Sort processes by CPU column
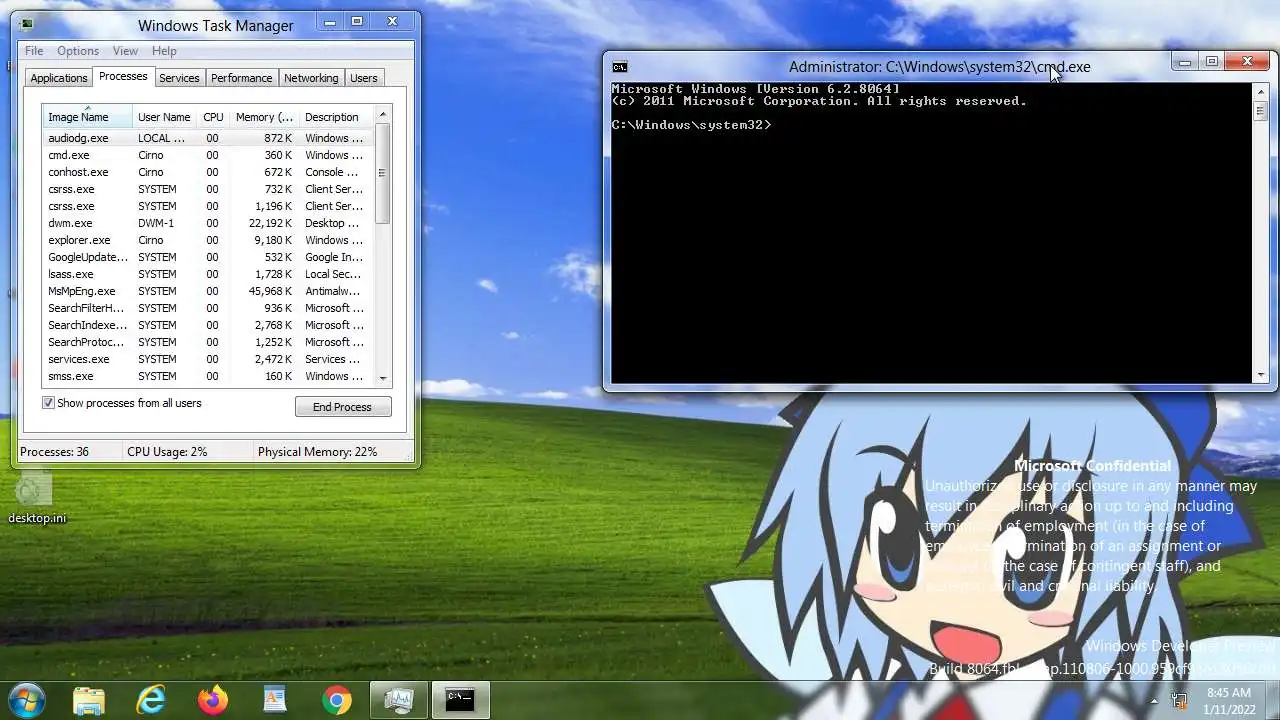The image size is (1280, 720). [x=213, y=117]
